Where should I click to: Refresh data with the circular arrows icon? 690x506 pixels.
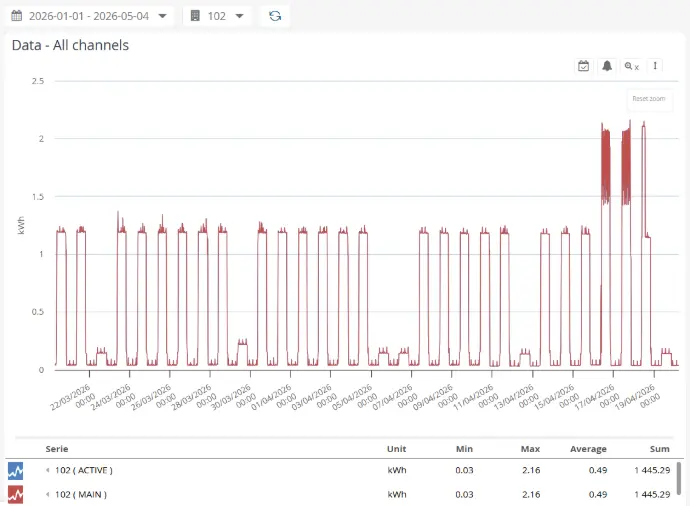click(x=275, y=16)
